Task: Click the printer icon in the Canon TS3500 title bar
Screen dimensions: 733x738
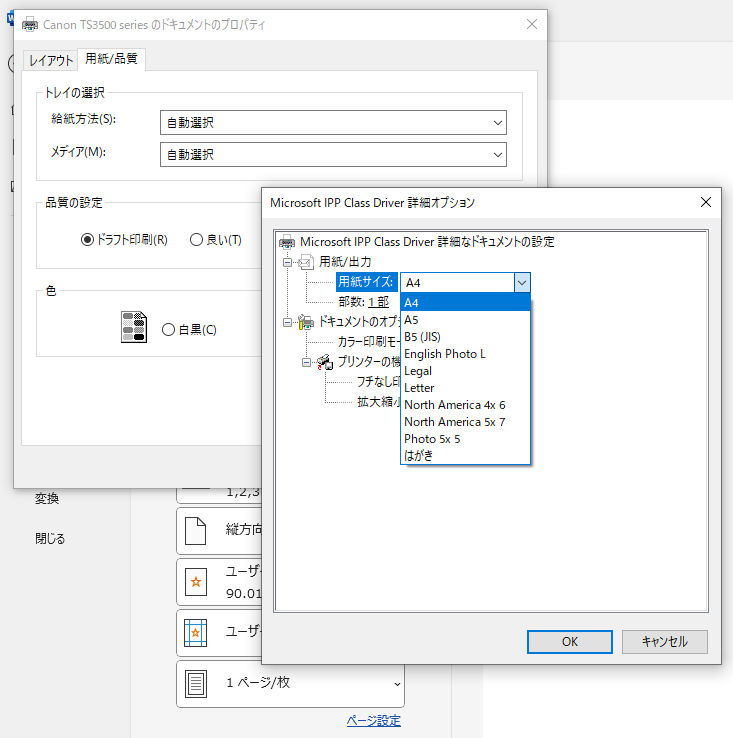Action: pyautogui.click(x=30, y=24)
